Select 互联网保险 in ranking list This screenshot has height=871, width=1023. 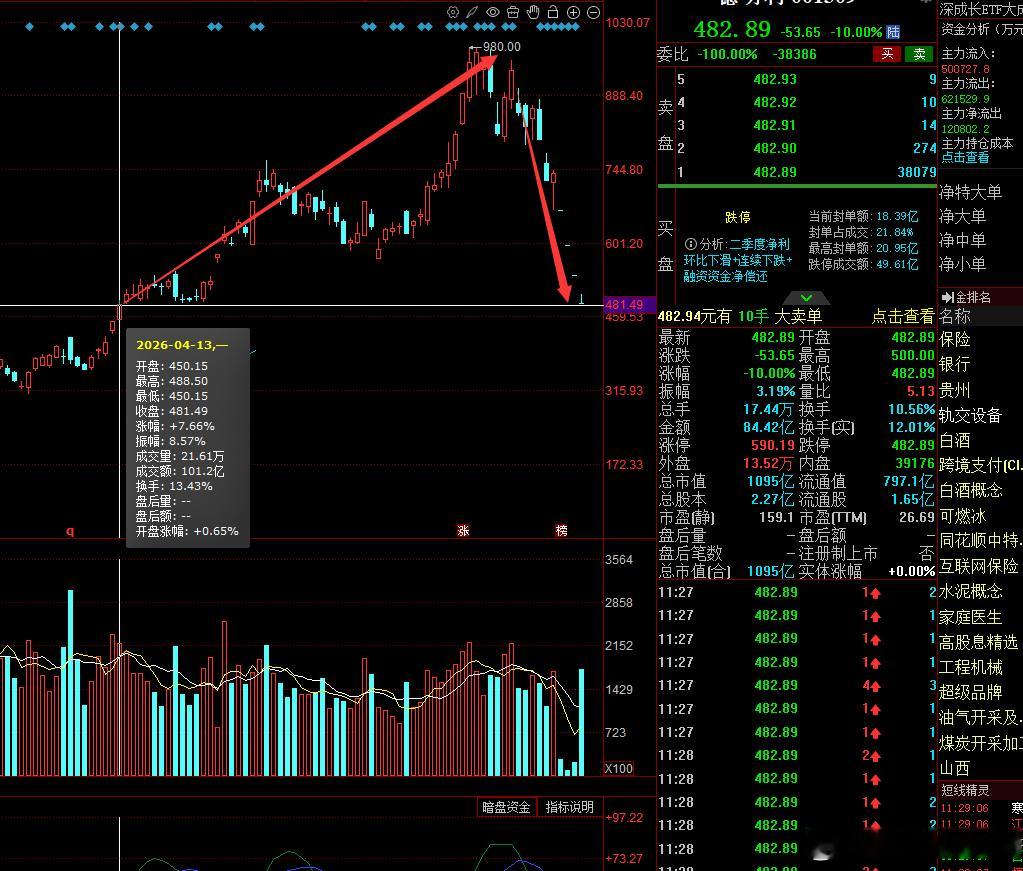(x=978, y=566)
